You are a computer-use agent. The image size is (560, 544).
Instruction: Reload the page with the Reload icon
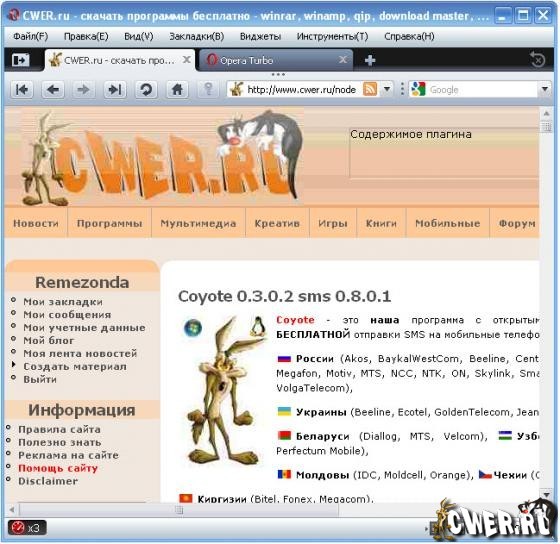click(146, 89)
